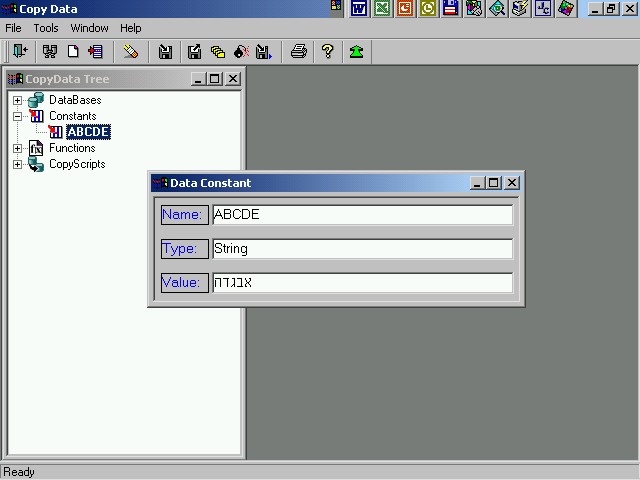This screenshot has width=640, height=480.
Task: Click the printer icon in the toolbar
Action: tap(298, 52)
